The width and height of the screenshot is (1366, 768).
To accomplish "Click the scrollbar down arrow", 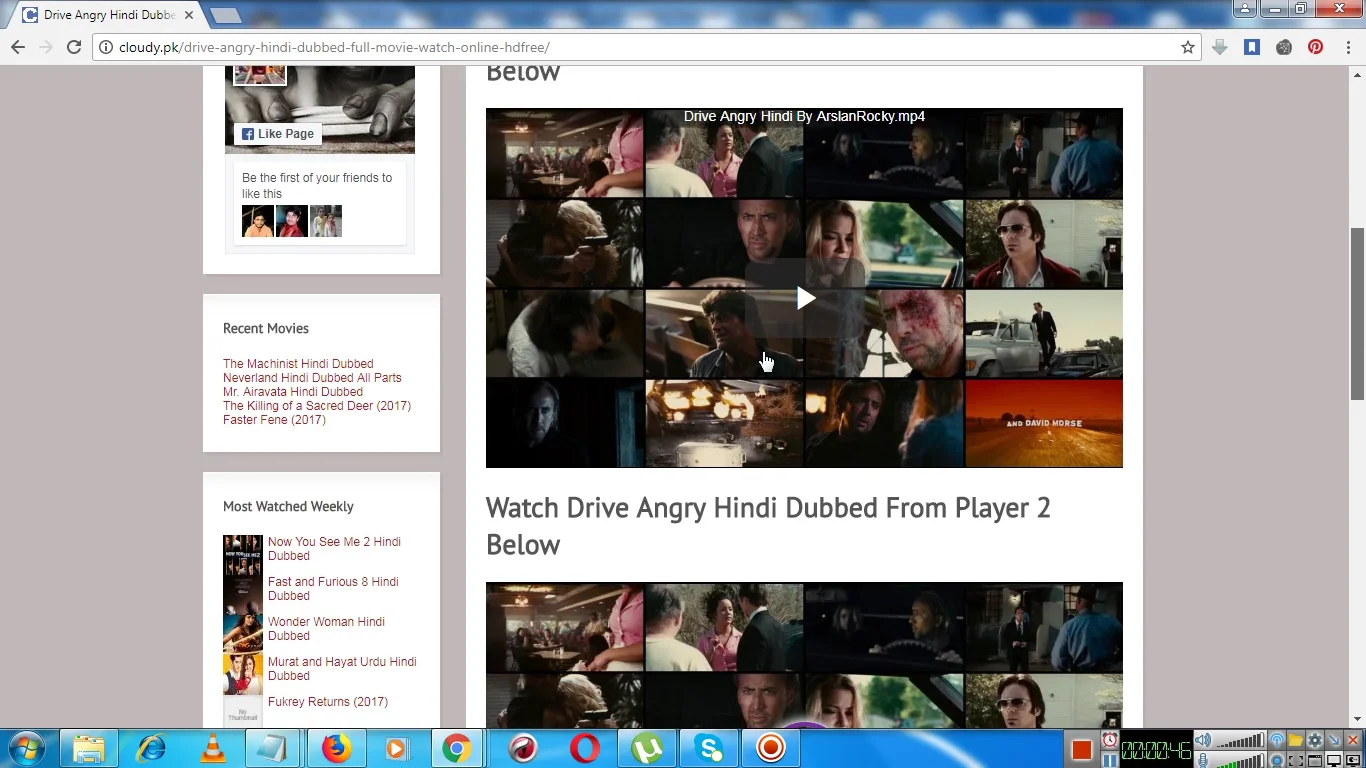I will [1357, 719].
